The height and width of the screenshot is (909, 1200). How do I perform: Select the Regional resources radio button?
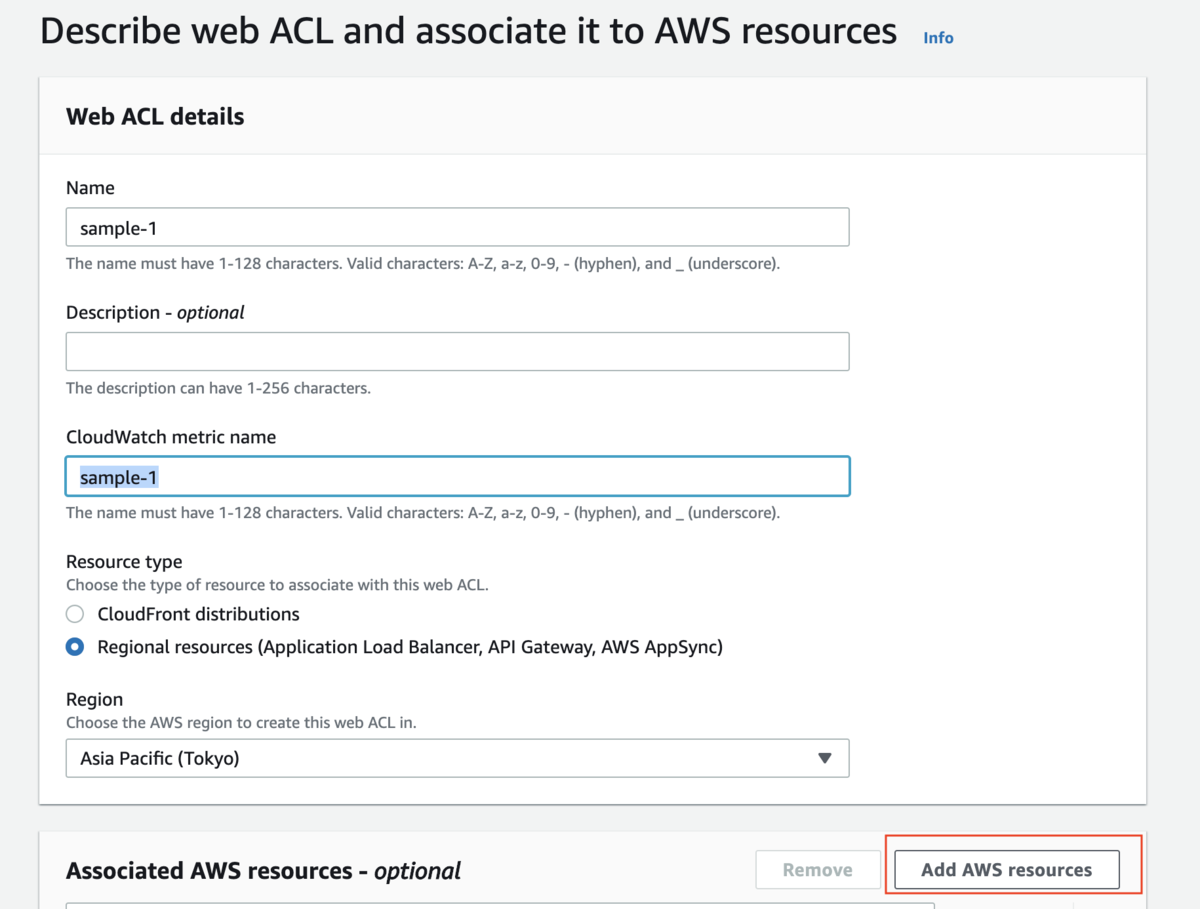(75, 647)
